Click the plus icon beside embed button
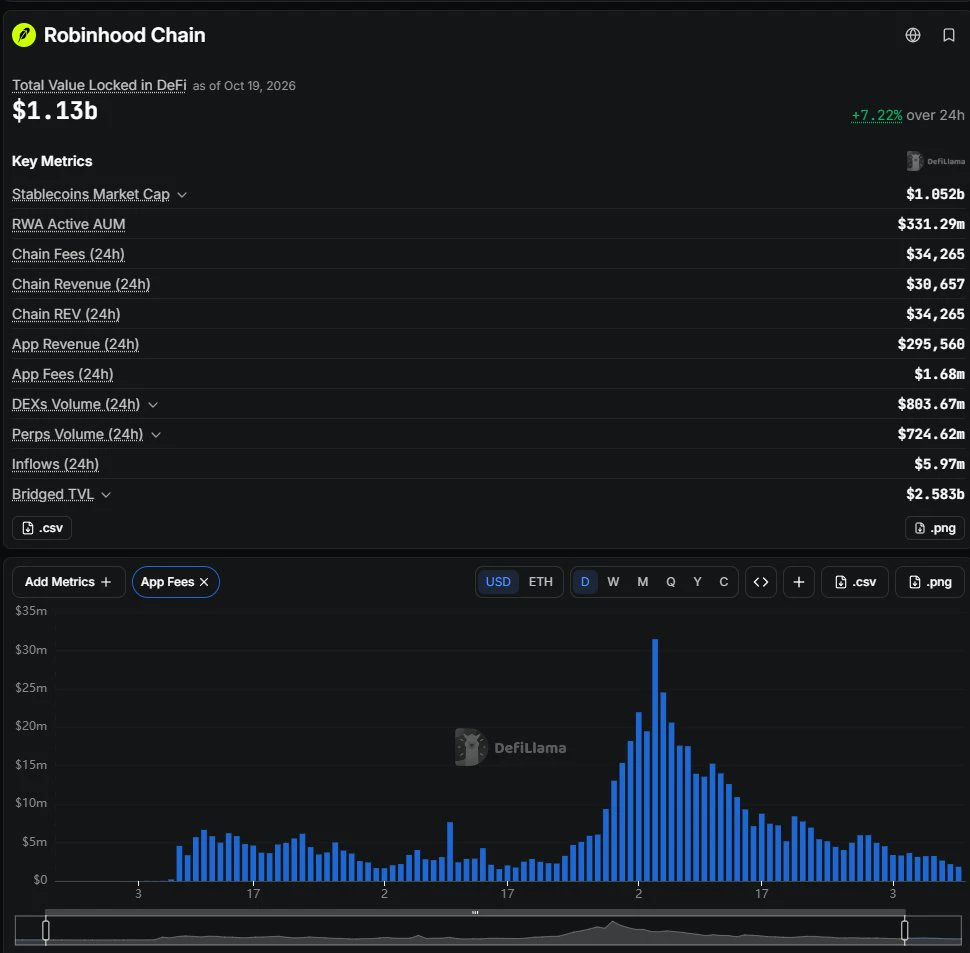 (799, 582)
